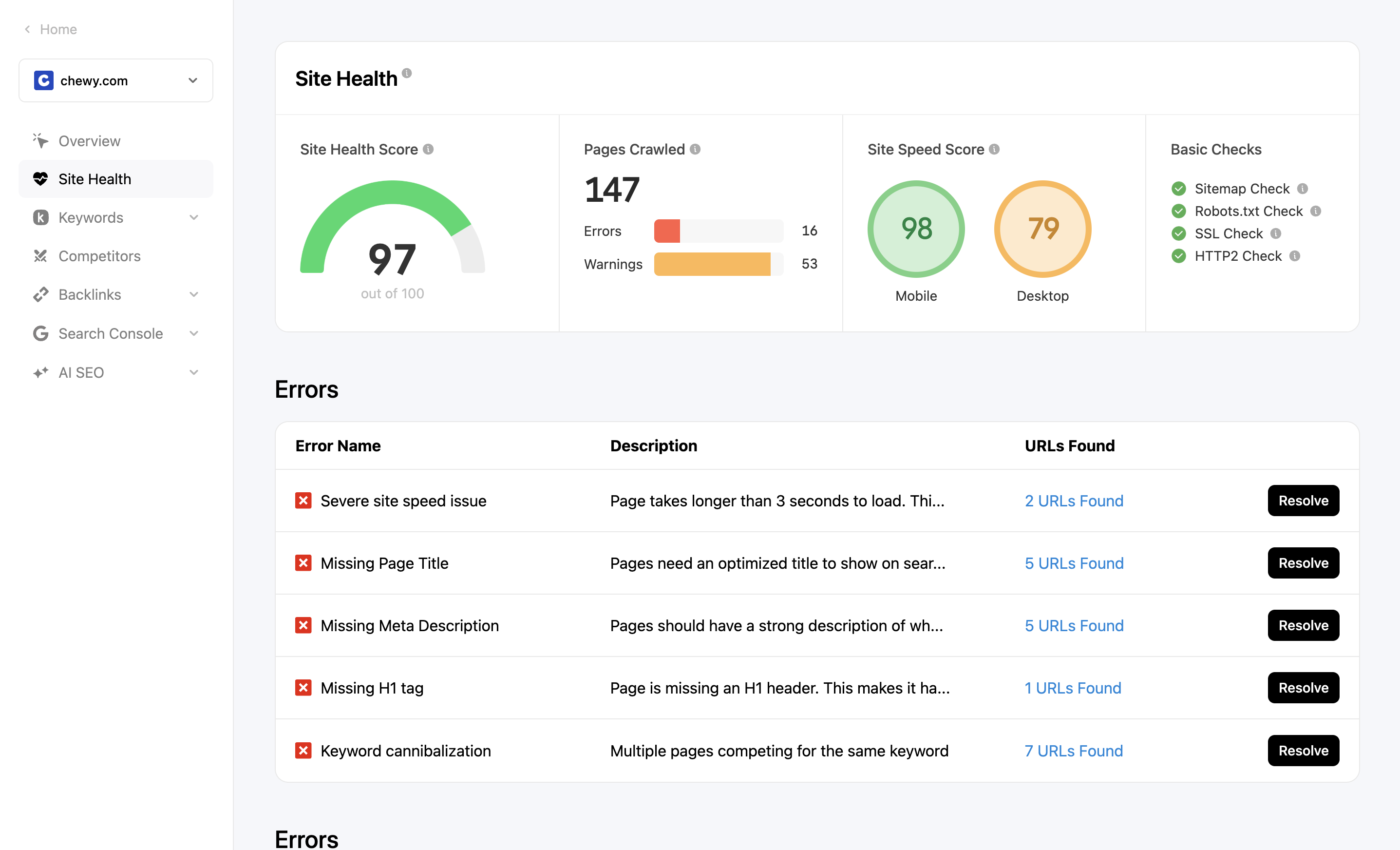This screenshot has width=1400, height=850.
Task: Click info icon next to Pages Crawled
Action: point(695,149)
